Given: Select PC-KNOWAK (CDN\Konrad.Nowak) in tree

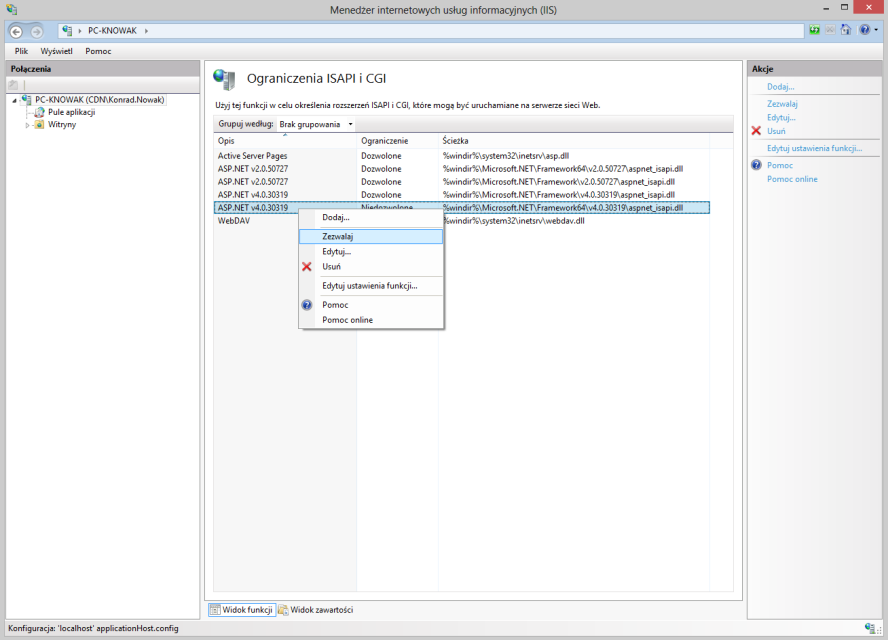Looking at the screenshot, I should [x=100, y=100].
